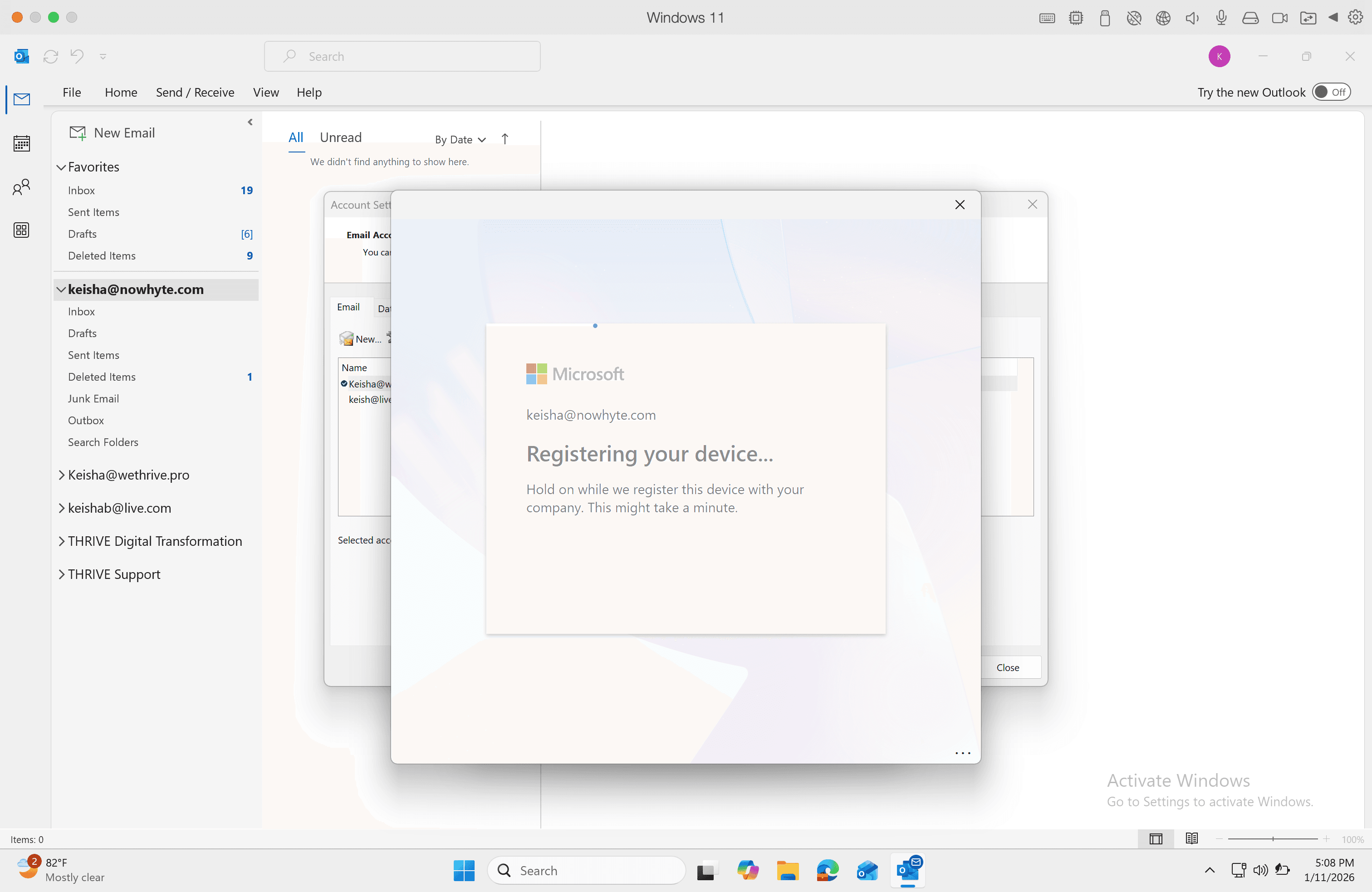Click Close in Account Settings window
The image size is (1372, 892).
(1008, 667)
